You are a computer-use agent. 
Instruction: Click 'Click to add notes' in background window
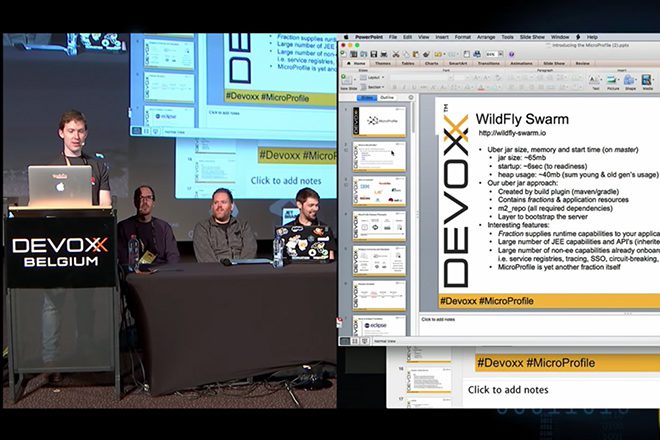(508, 390)
